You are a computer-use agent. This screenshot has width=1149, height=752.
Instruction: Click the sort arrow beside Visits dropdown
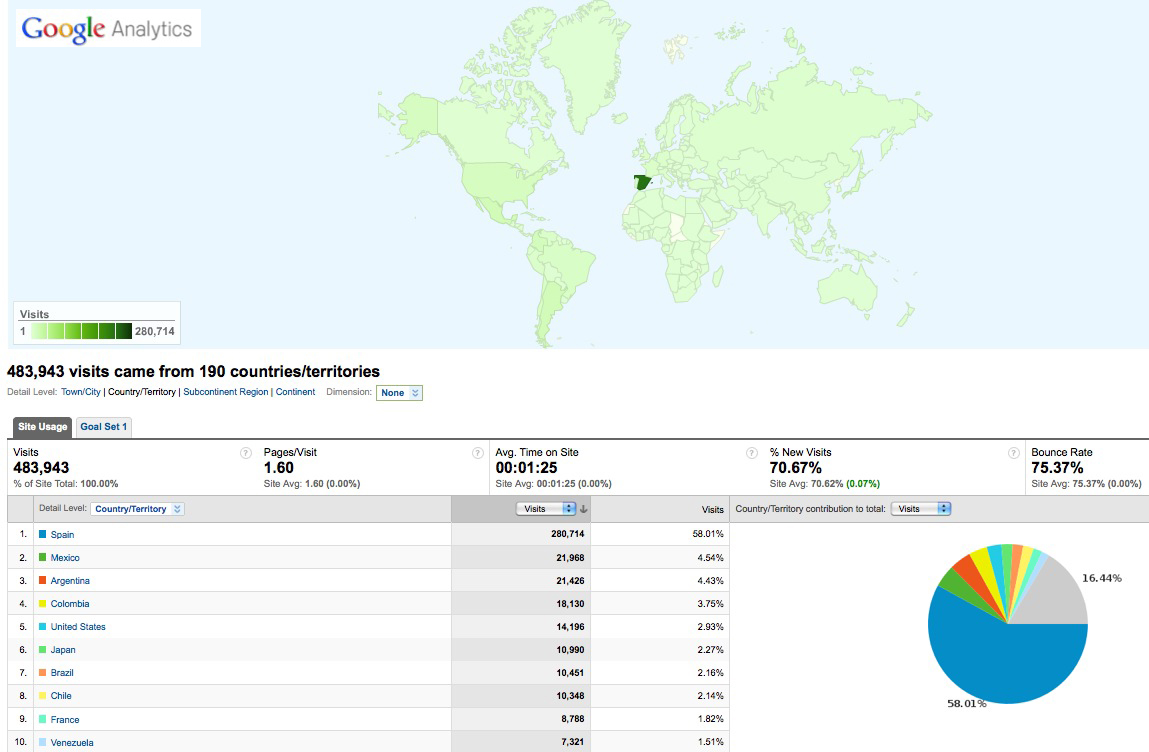click(x=584, y=509)
